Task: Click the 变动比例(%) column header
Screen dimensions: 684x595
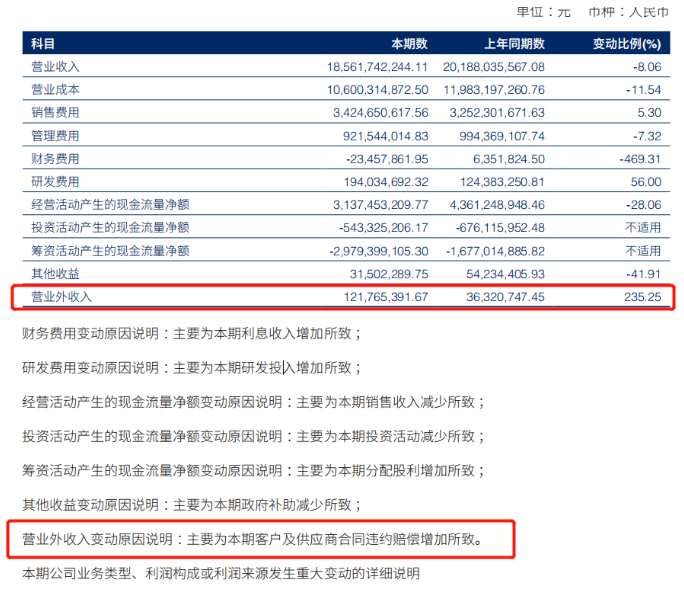Action: pyautogui.click(x=627, y=44)
